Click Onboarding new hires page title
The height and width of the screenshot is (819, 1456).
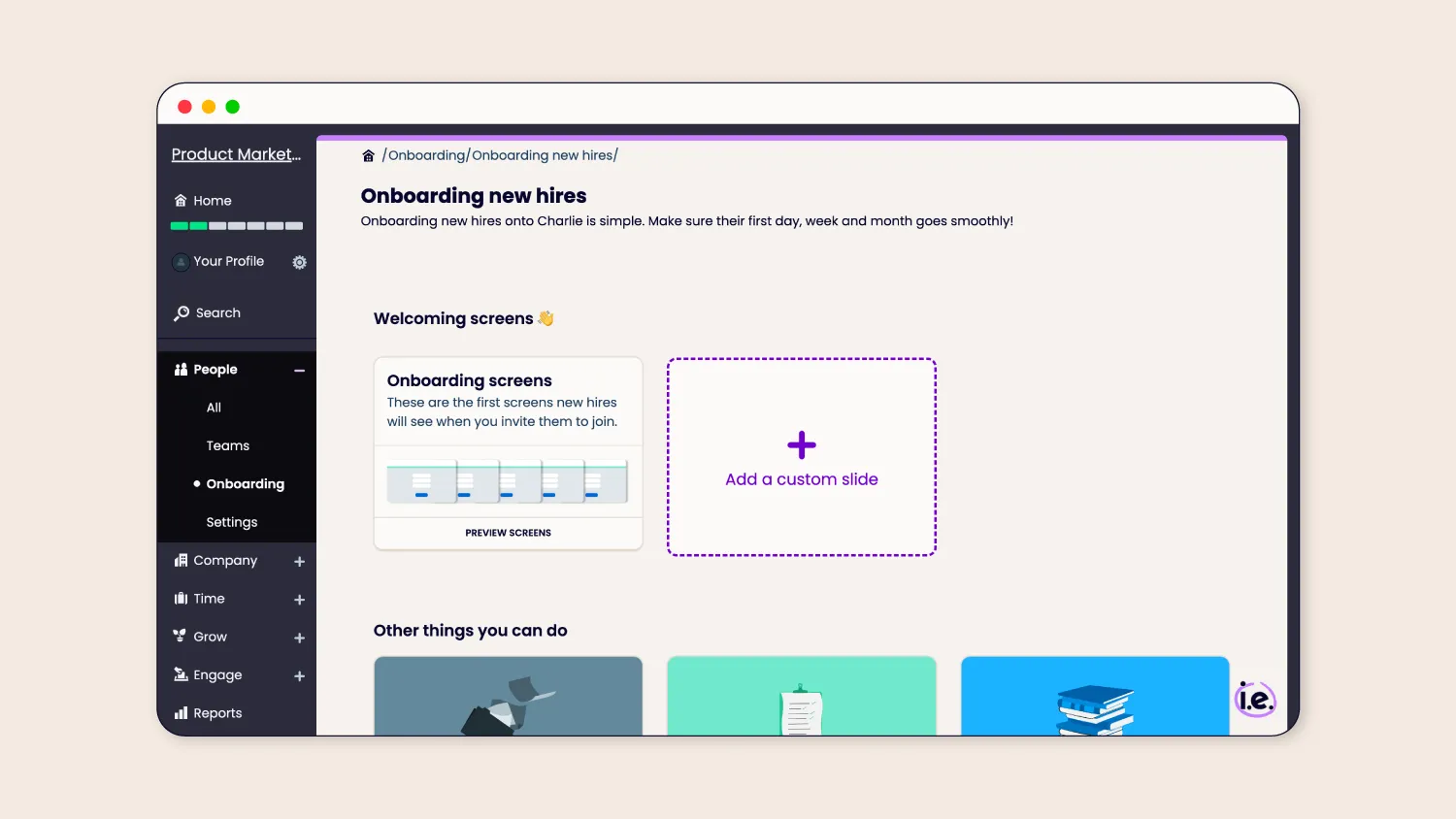click(x=474, y=196)
